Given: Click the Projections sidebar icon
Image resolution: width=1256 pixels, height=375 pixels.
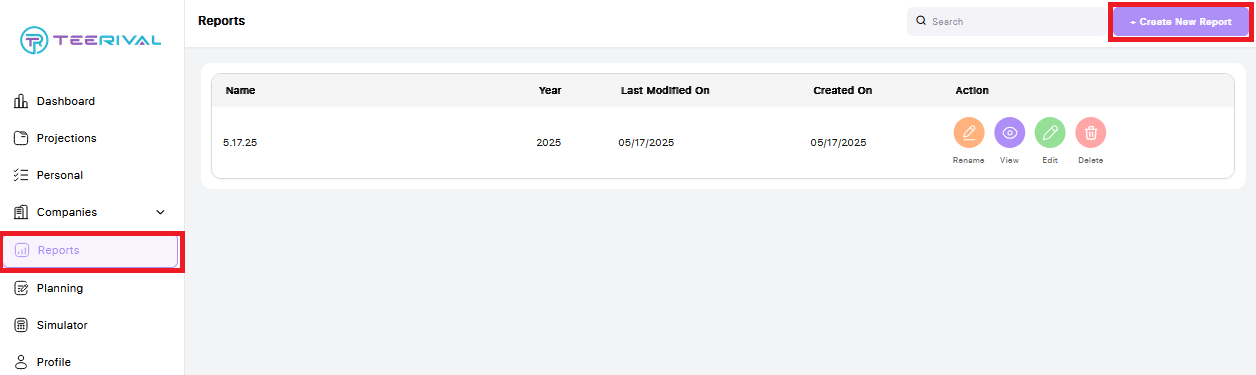Looking at the screenshot, I should click(x=21, y=138).
